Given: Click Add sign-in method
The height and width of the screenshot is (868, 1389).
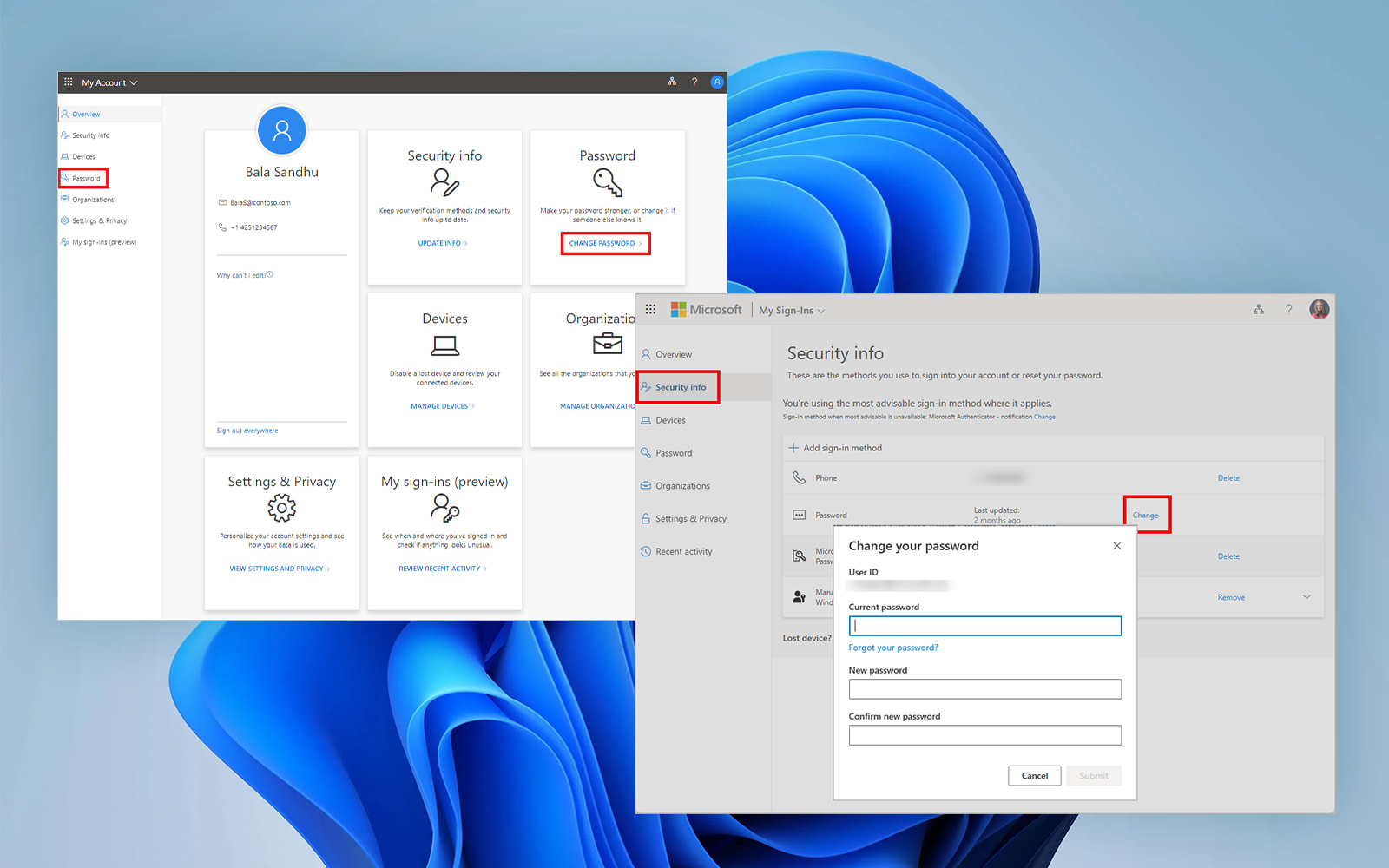Looking at the screenshot, I should pyautogui.click(x=834, y=448).
